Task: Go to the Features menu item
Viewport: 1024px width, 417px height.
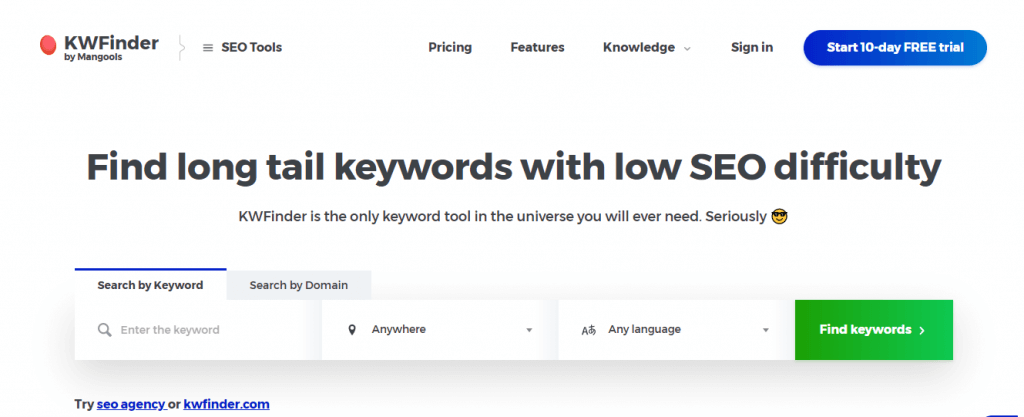Action: pos(537,47)
